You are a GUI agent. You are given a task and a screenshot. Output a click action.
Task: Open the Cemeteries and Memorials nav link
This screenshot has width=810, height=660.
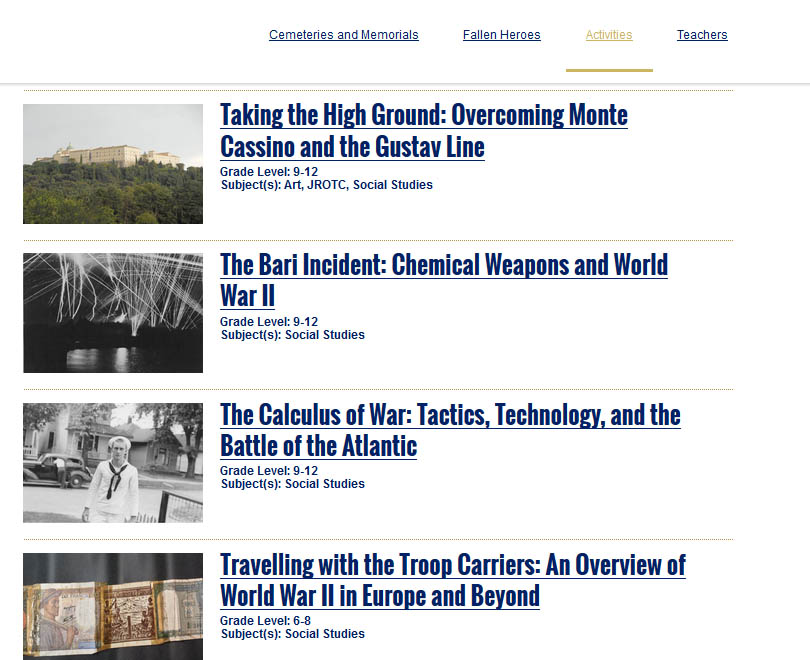(343, 35)
